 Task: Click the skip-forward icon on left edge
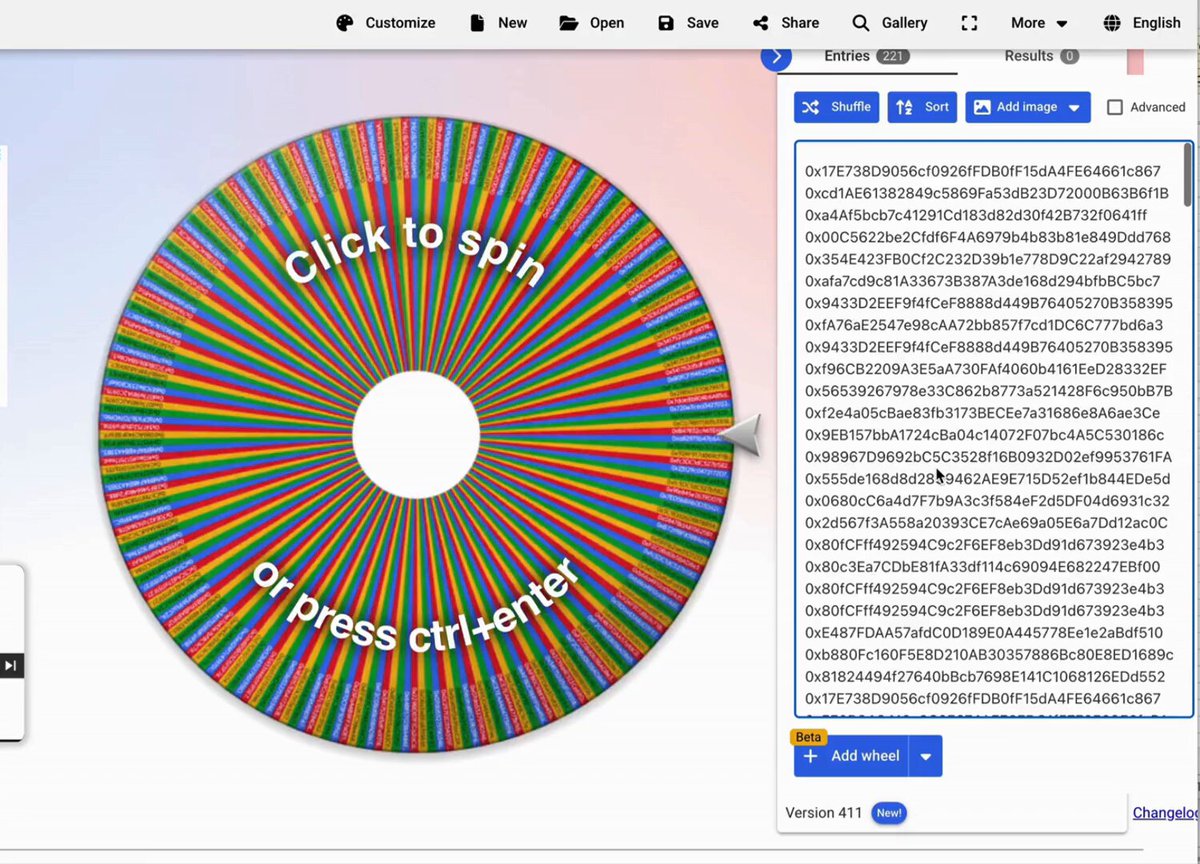11,666
